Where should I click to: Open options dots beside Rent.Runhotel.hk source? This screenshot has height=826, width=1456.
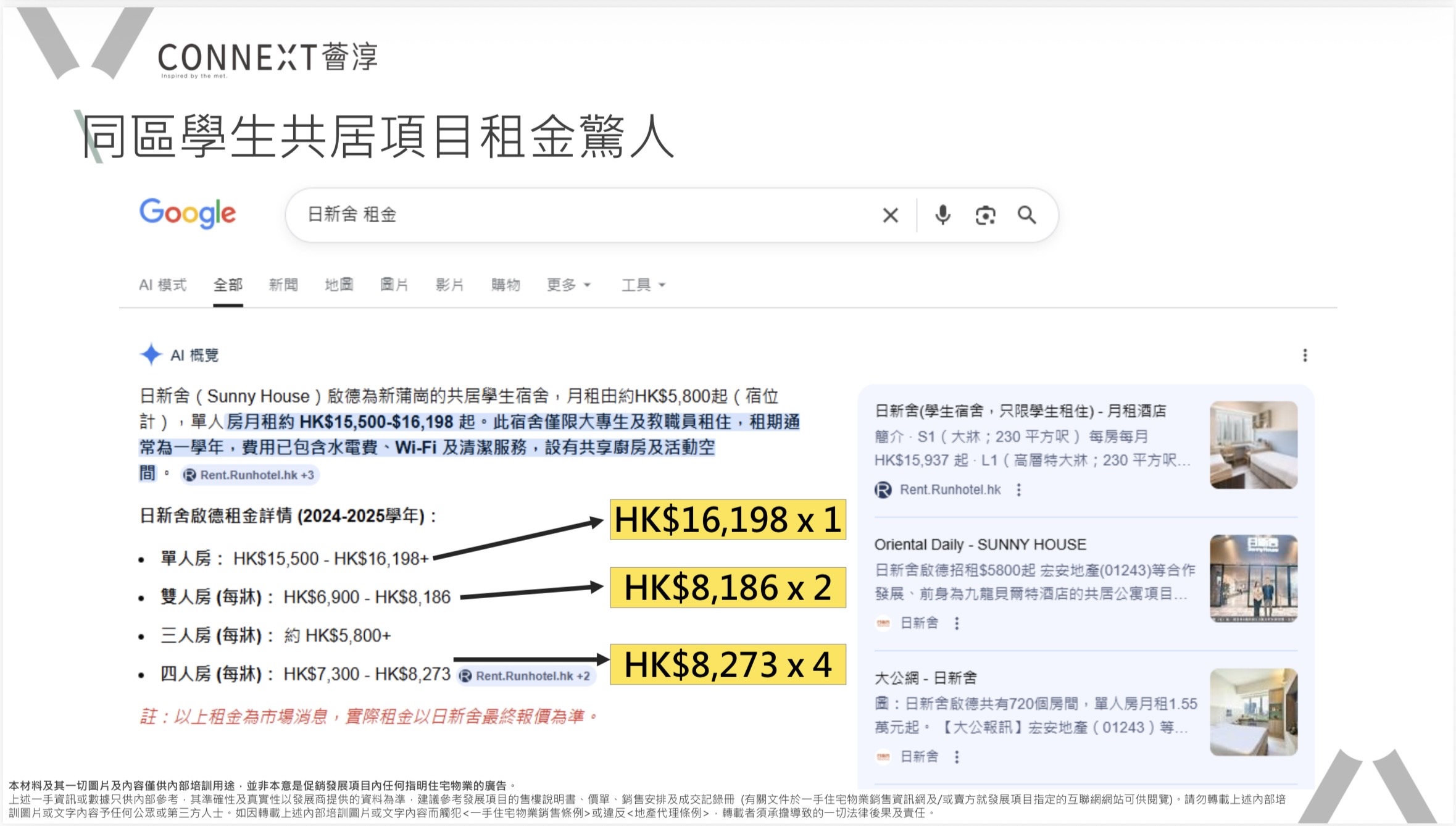(1019, 490)
